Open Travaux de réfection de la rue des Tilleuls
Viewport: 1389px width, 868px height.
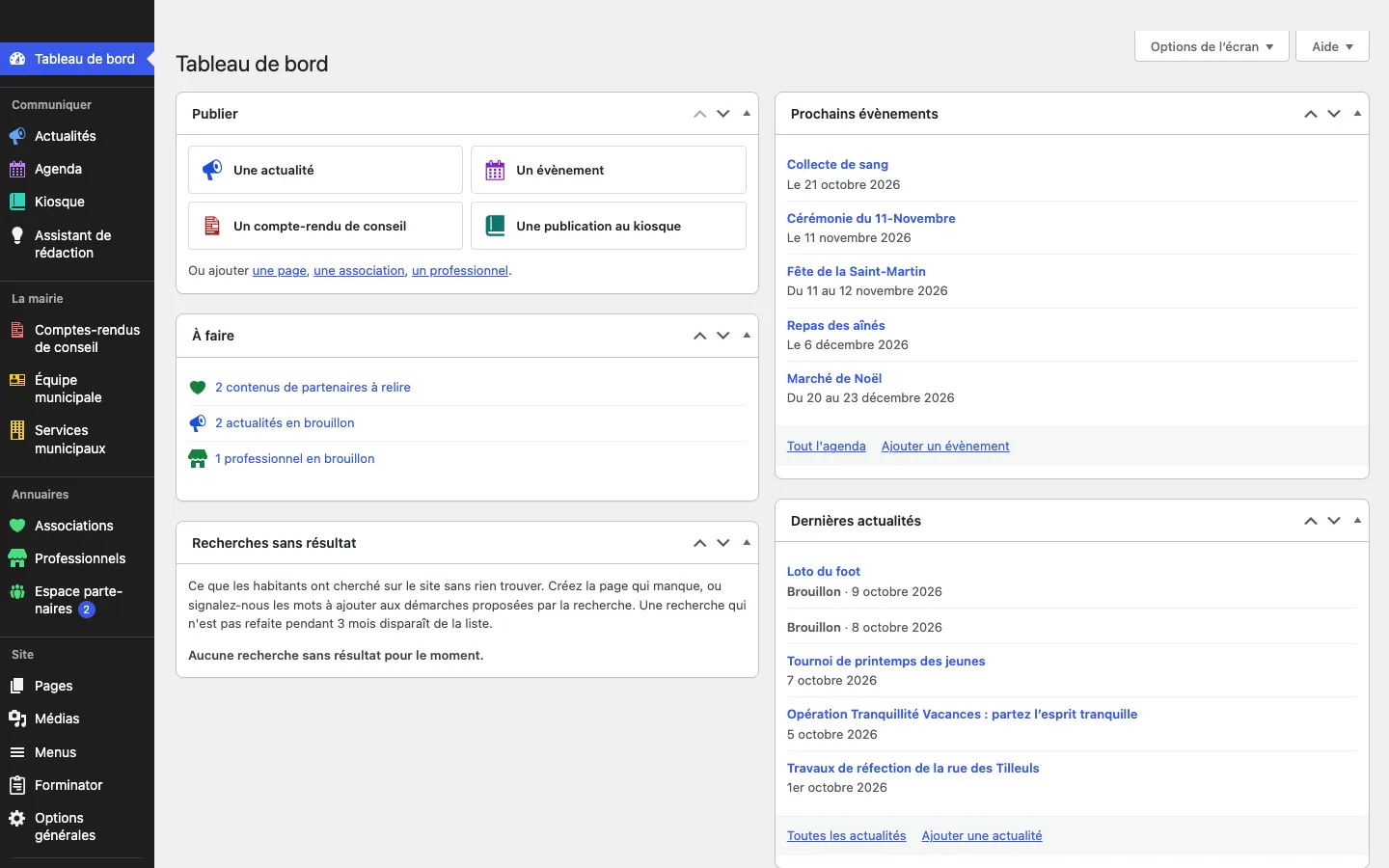[912, 769]
